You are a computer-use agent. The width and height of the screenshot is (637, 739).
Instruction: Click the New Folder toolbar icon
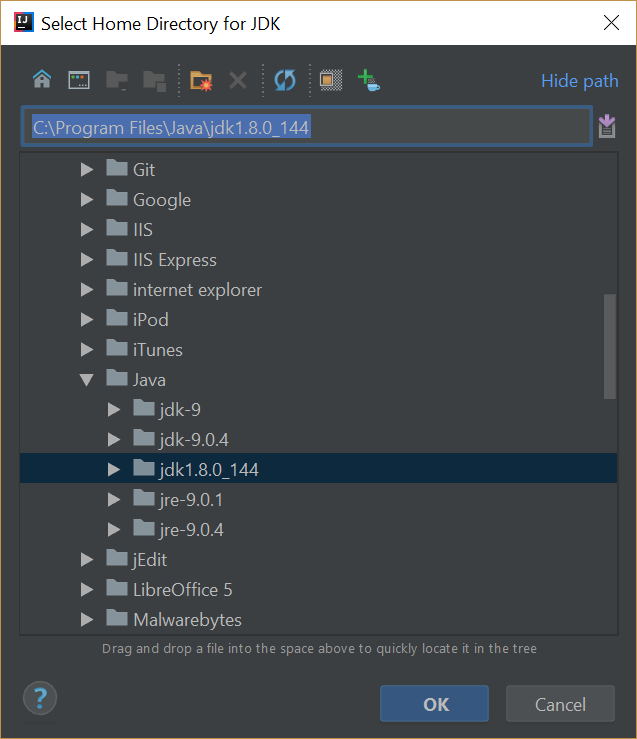tap(201, 80)
